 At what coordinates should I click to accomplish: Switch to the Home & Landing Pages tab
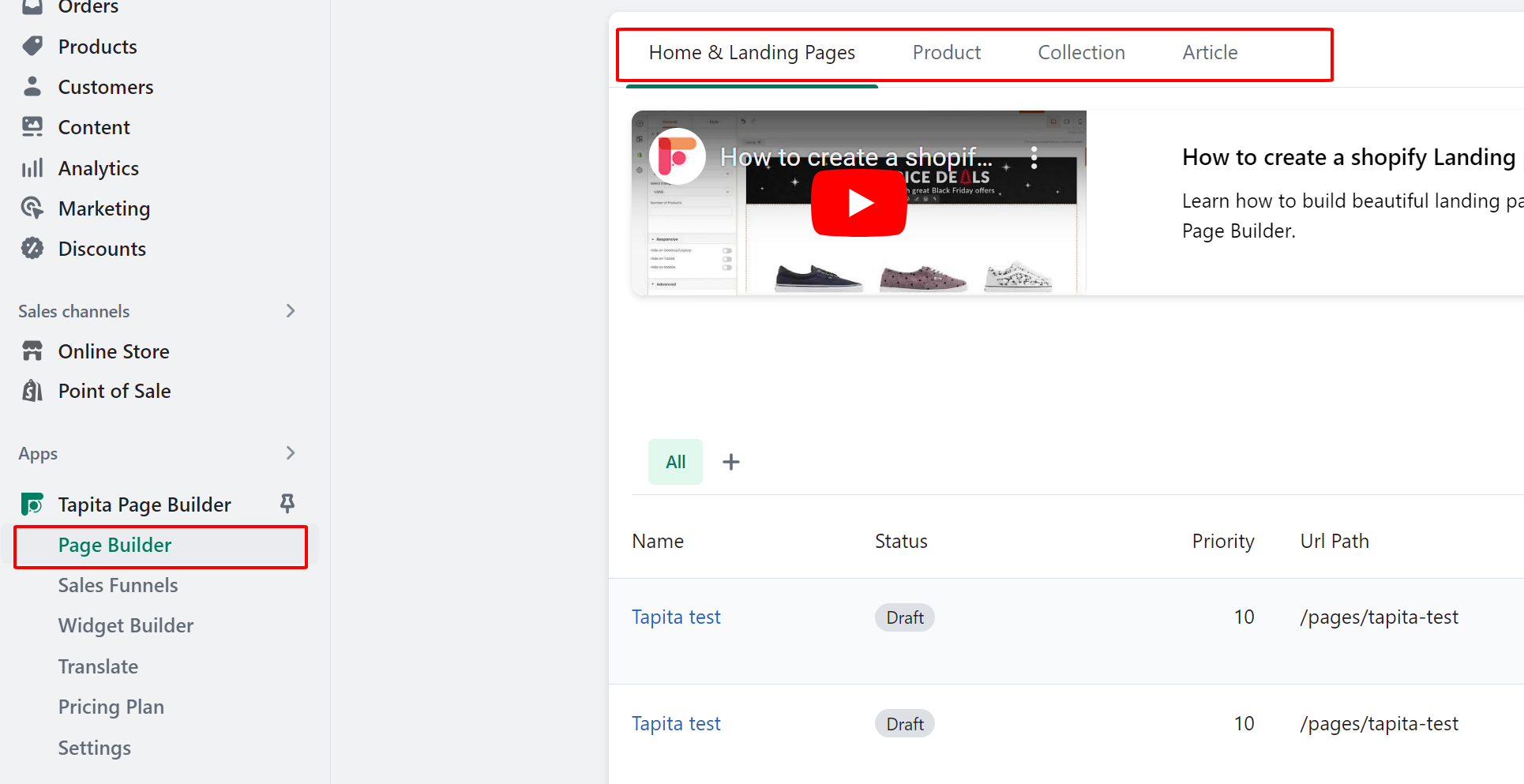coord(752,53)
